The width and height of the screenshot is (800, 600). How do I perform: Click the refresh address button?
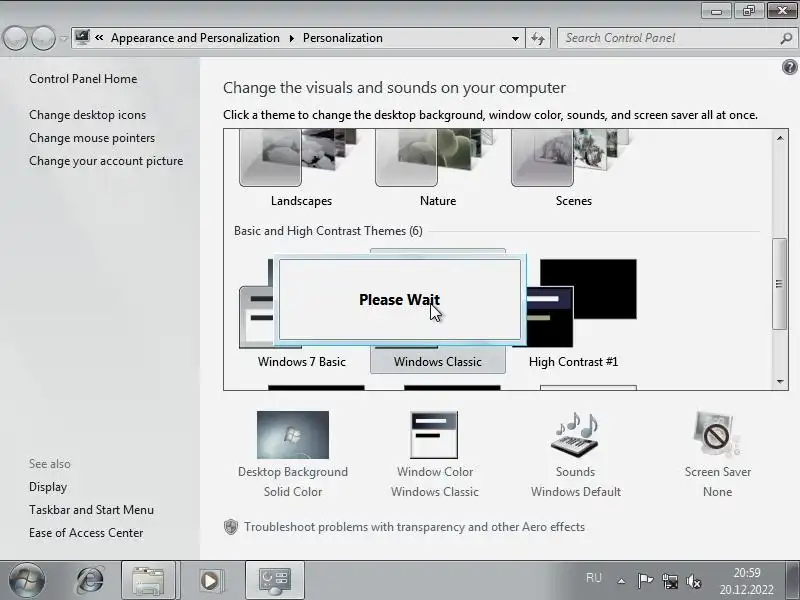coord(538,38)
